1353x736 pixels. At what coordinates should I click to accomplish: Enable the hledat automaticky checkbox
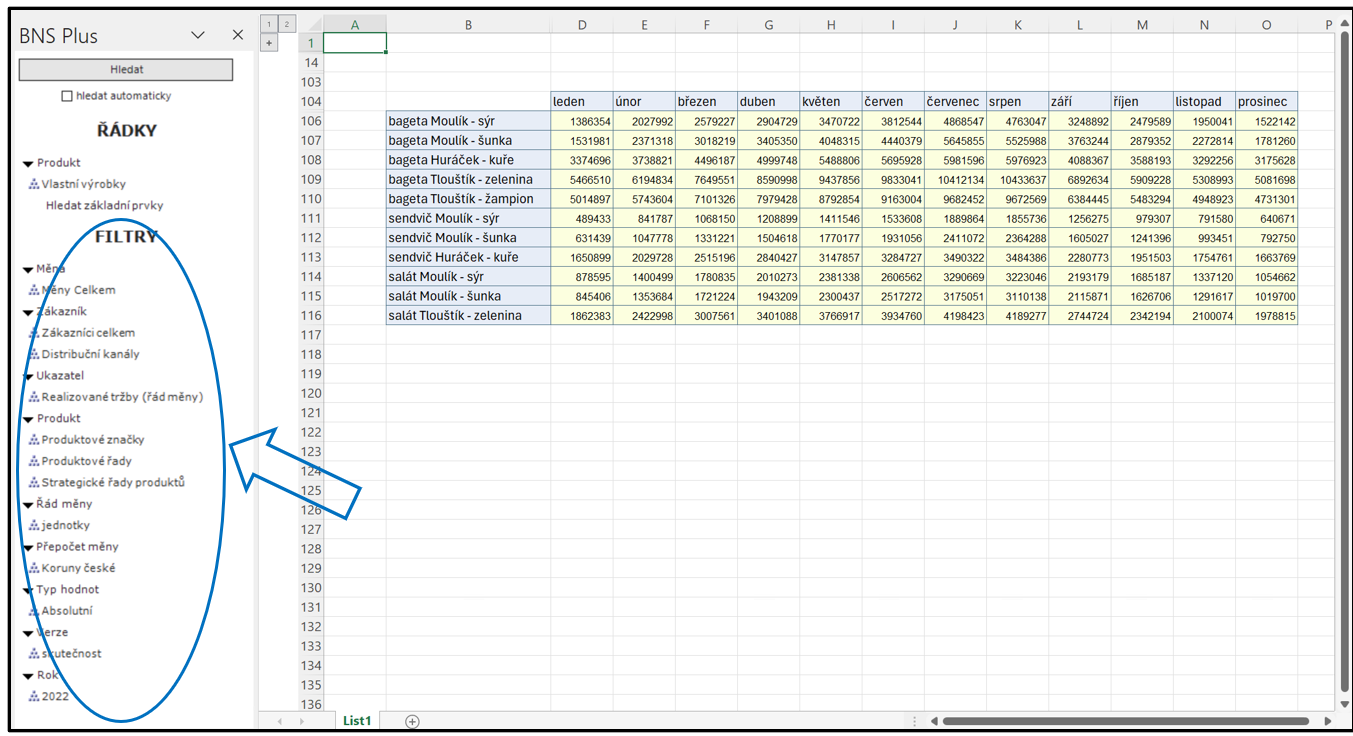point(67,96)
